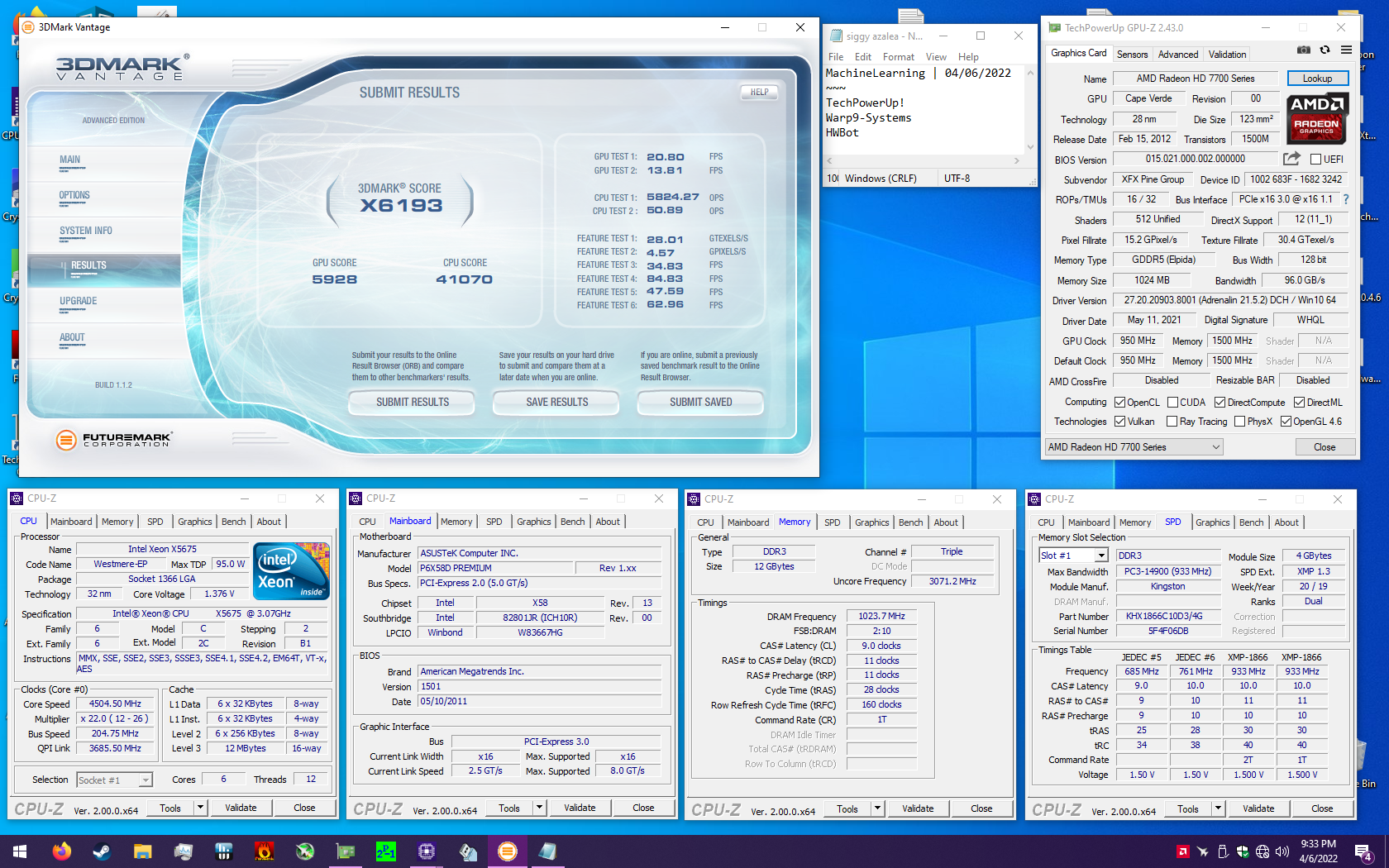This screenshot has width=1389, height=868.
Task: Click Notepad's vertical scrollbar
Action: click(x=1030, y=110)
